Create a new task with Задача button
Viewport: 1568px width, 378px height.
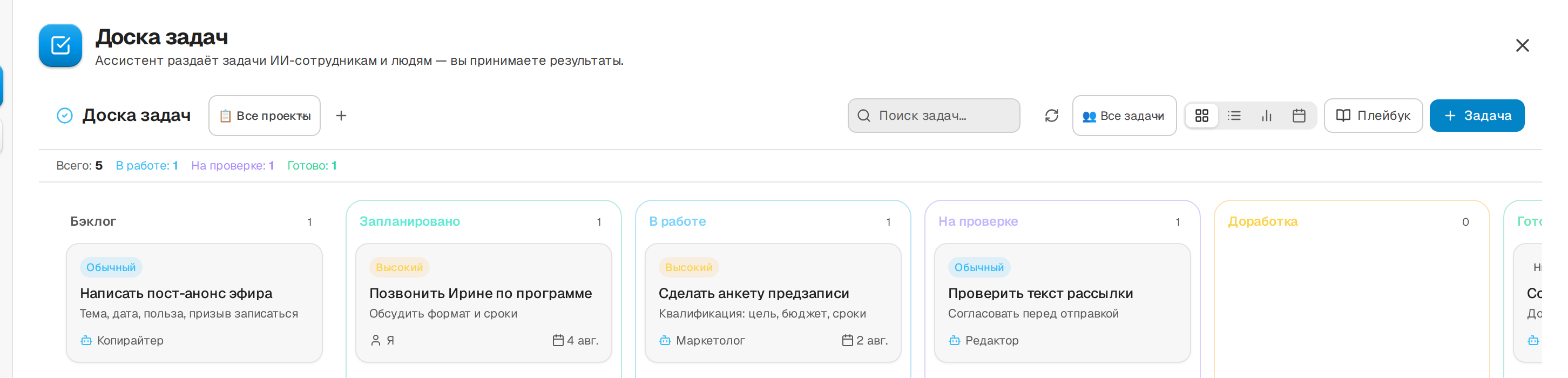(x=1476, y=116)
